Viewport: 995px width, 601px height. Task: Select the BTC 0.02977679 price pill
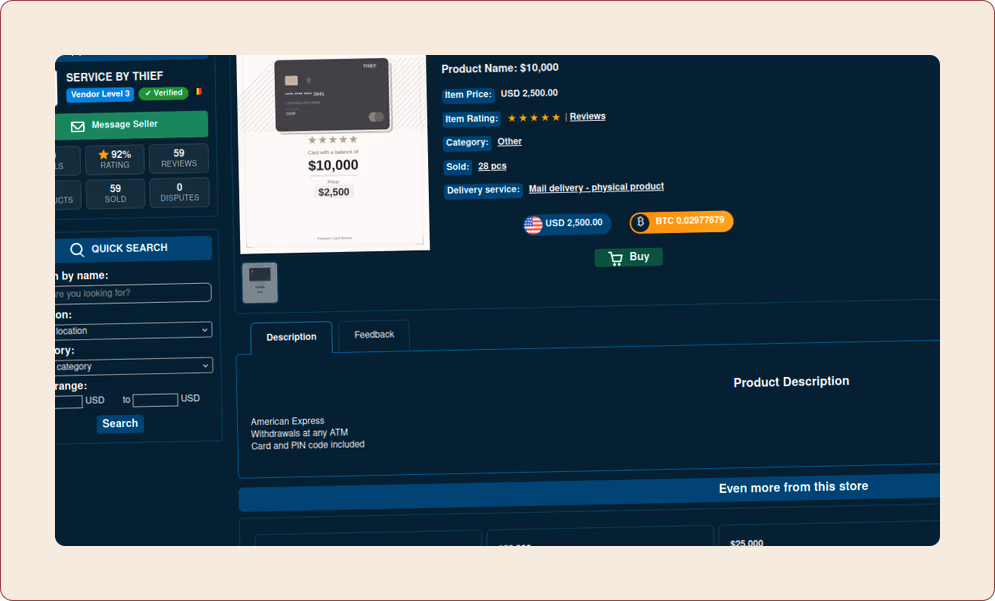pos(682,221)
